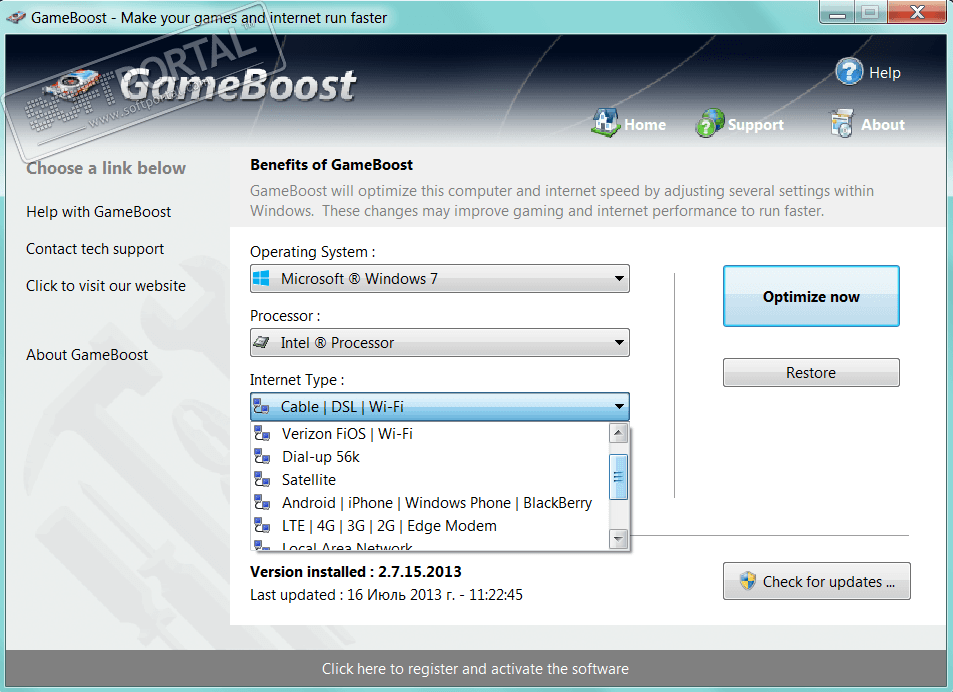The width and height of the screenshot is (953, 692).
Task: Select Dial-up 56k option
Action: 430,457
